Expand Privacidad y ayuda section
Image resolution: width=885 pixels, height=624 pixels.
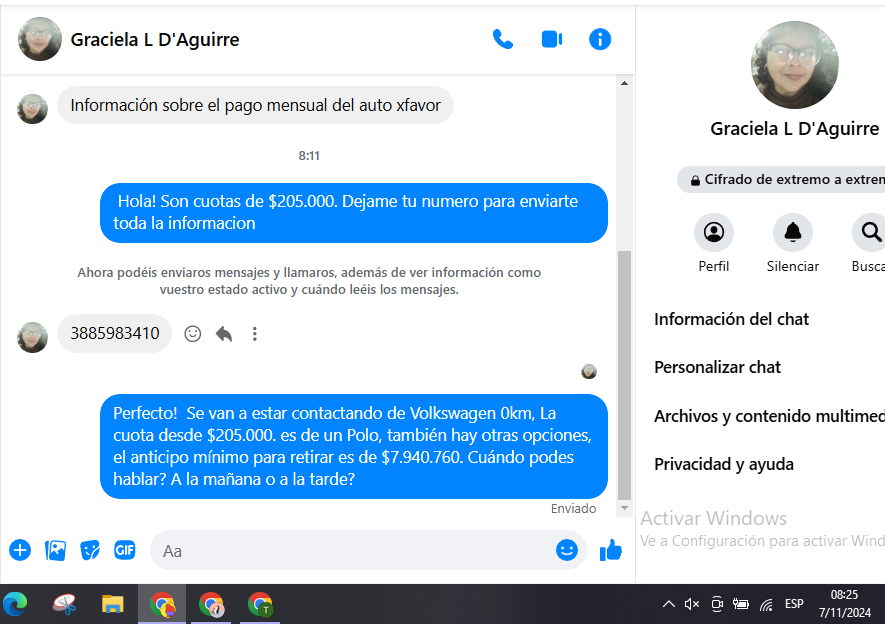pos(724,464)
